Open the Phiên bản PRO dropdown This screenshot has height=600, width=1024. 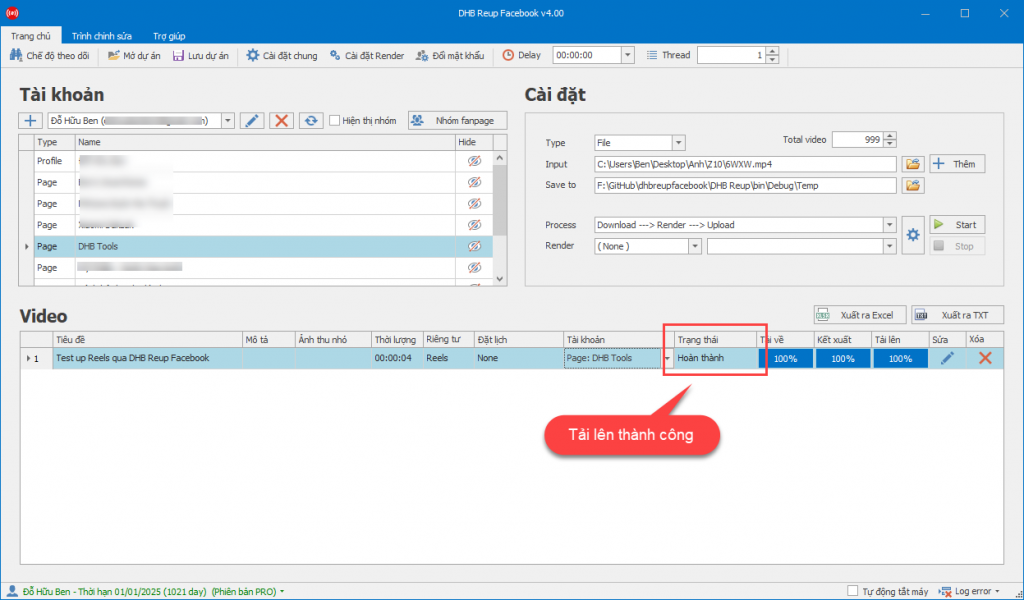point(282,592)
